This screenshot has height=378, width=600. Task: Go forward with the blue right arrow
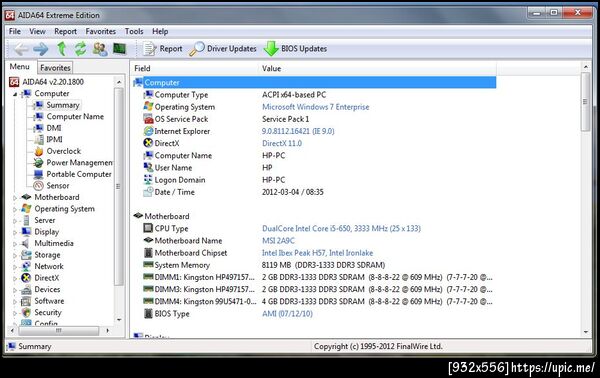tap(41, 49)
